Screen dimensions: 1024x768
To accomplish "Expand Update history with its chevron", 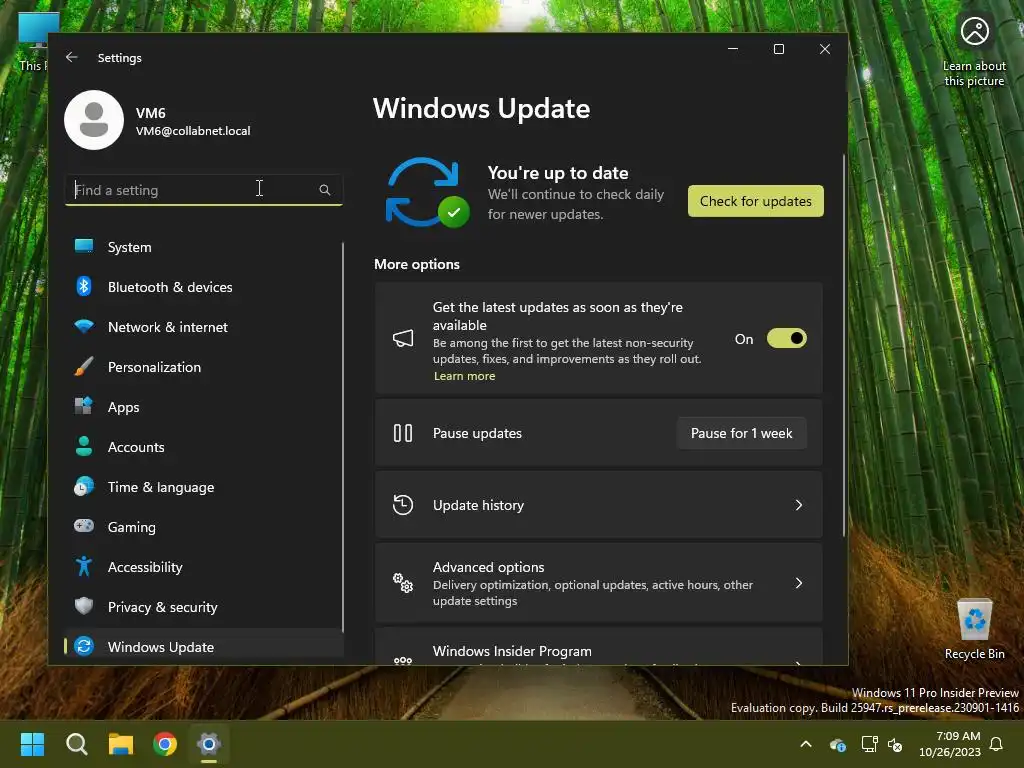I will (x=799, y=505).
